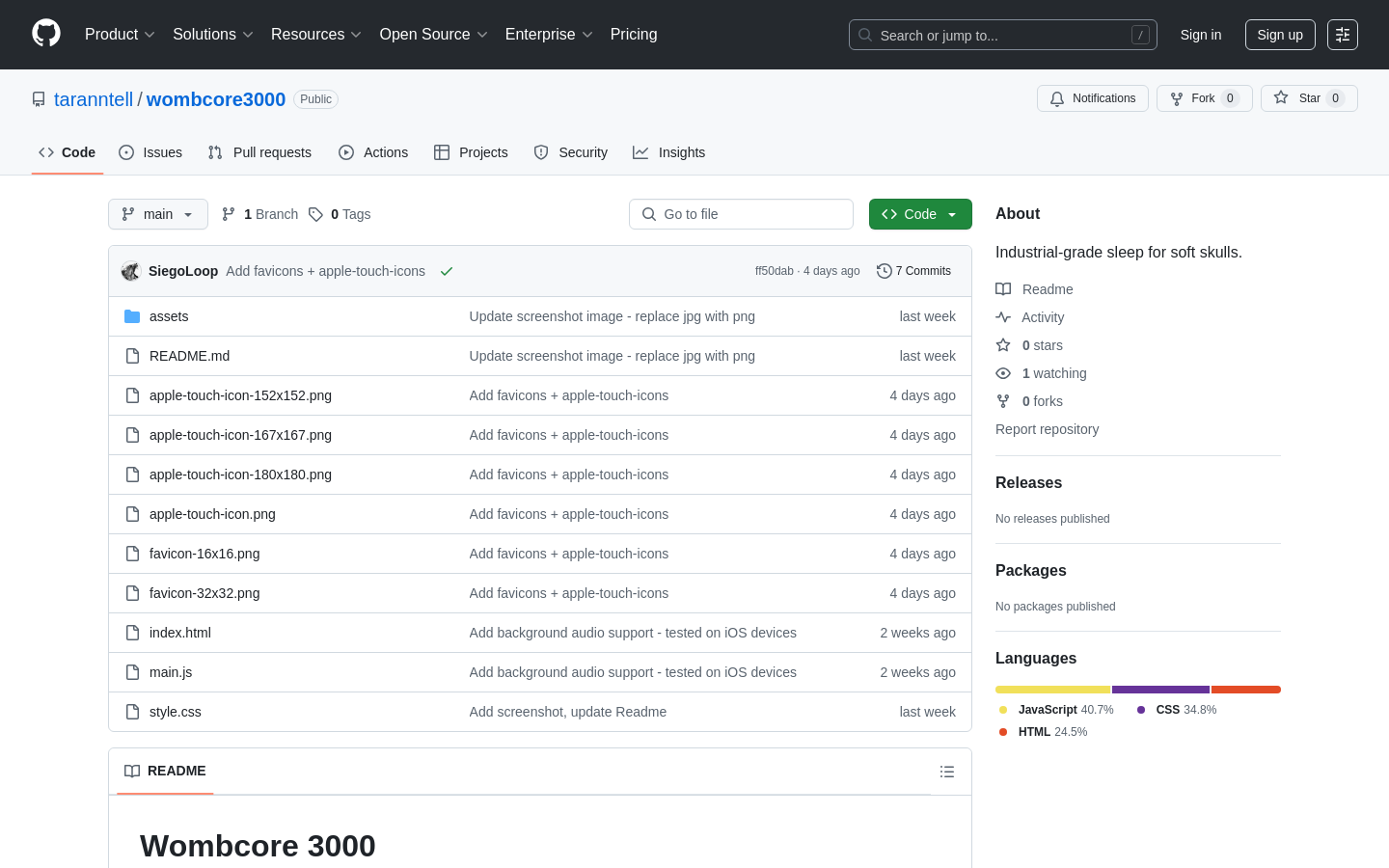Viewport: 1389px width, 868px height.
Task: Click the Packages heading link
Action: coord(1030,571)
